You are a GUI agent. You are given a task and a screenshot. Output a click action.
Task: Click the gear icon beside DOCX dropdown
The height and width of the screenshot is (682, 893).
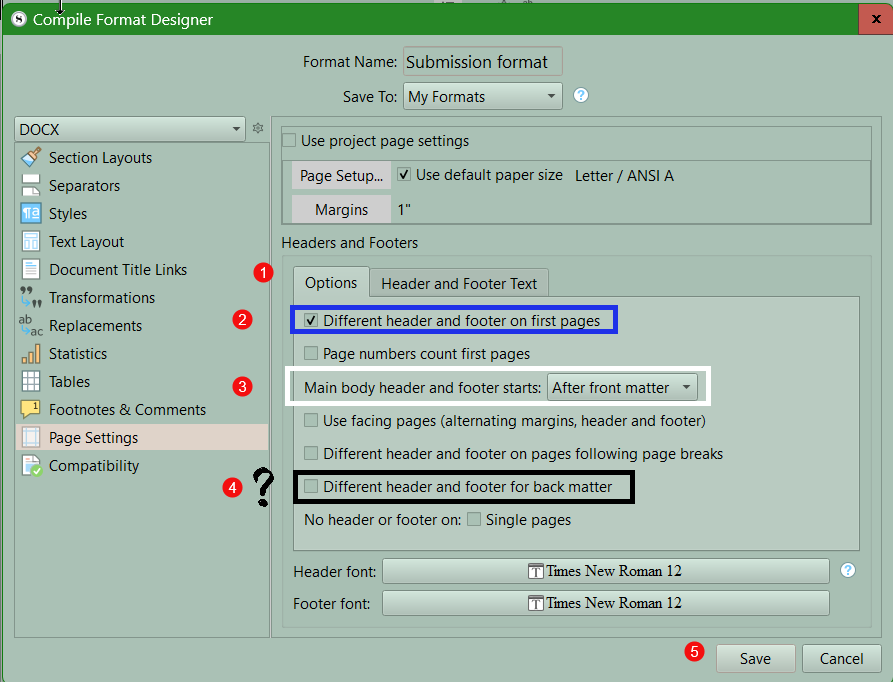(x=257, y=129)
